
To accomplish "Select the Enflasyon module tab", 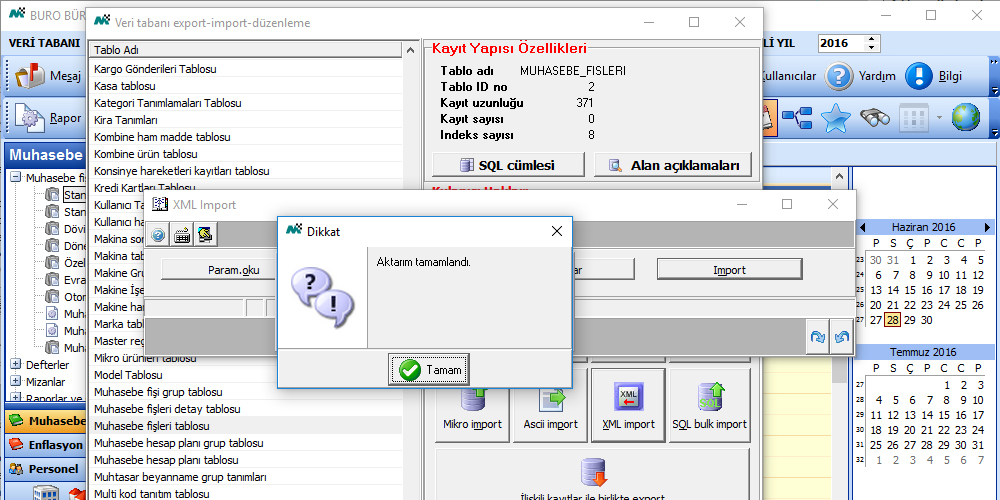I will click(x=45, y=445).
